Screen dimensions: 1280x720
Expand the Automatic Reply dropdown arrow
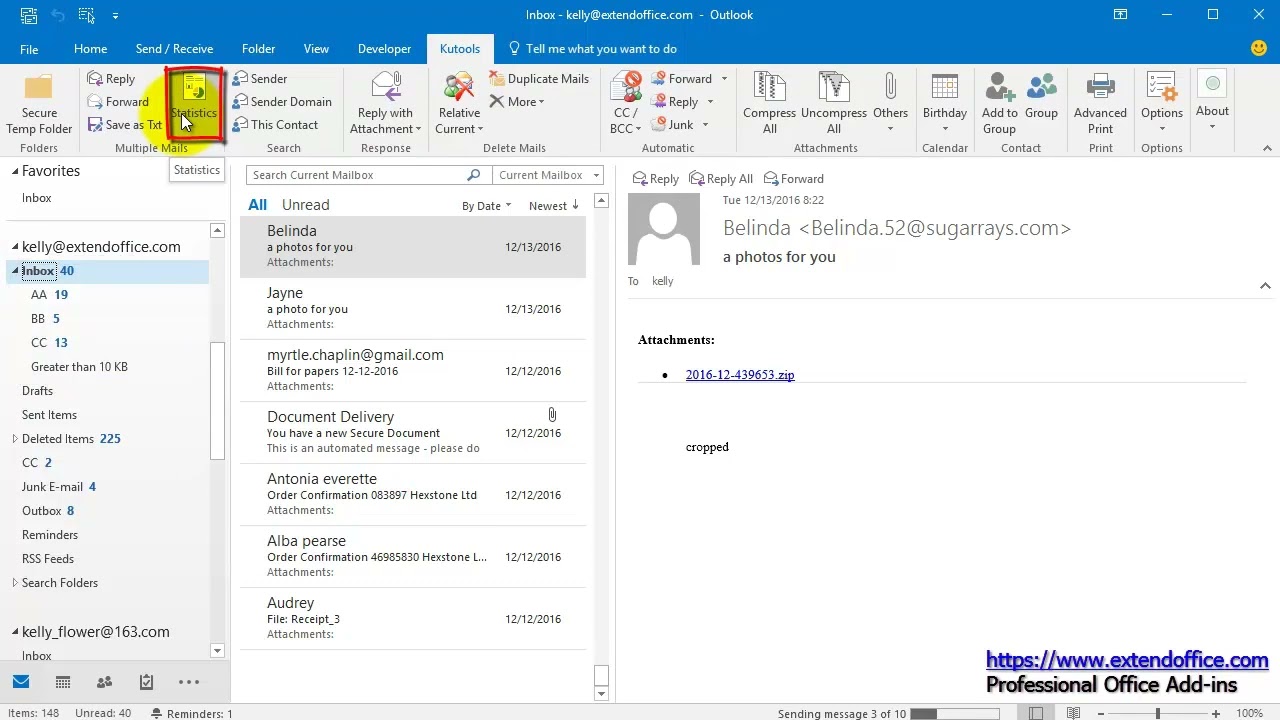pyautogui.click(x=710, y=102)
